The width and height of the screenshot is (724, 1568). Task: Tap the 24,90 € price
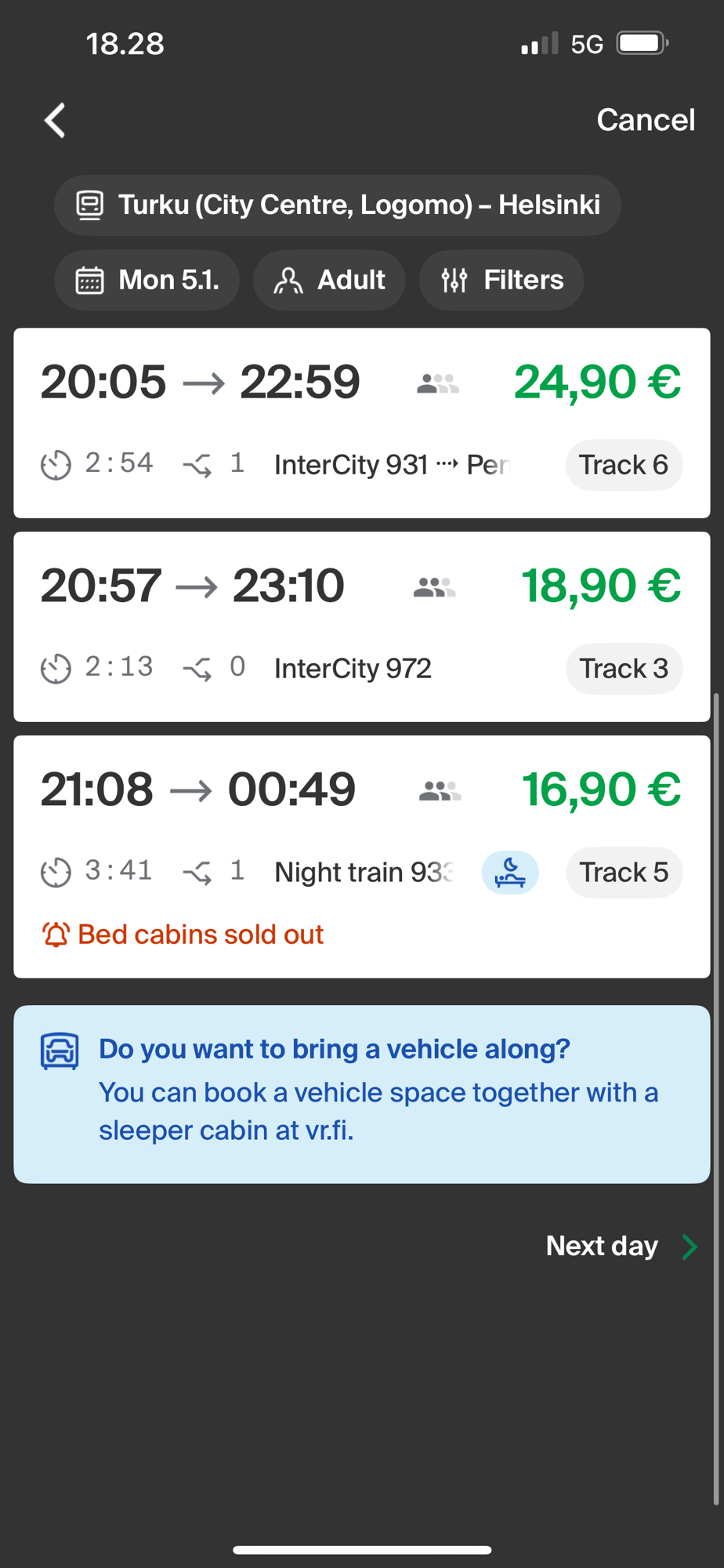point(597,383)
